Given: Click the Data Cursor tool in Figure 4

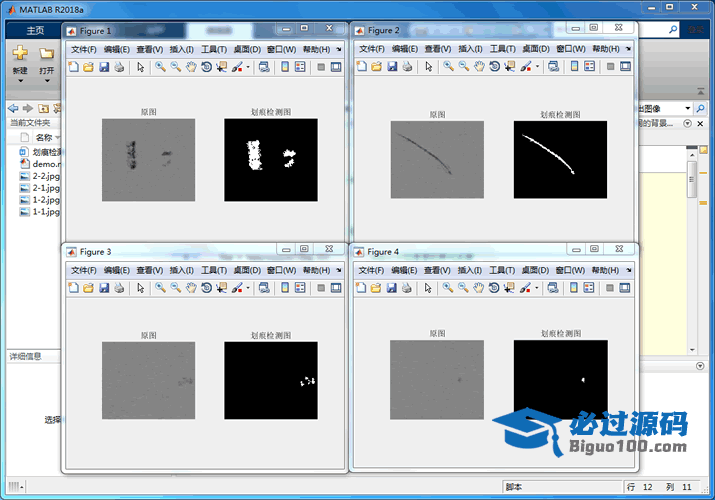Looking at the screenshot, I should [510, 288].
